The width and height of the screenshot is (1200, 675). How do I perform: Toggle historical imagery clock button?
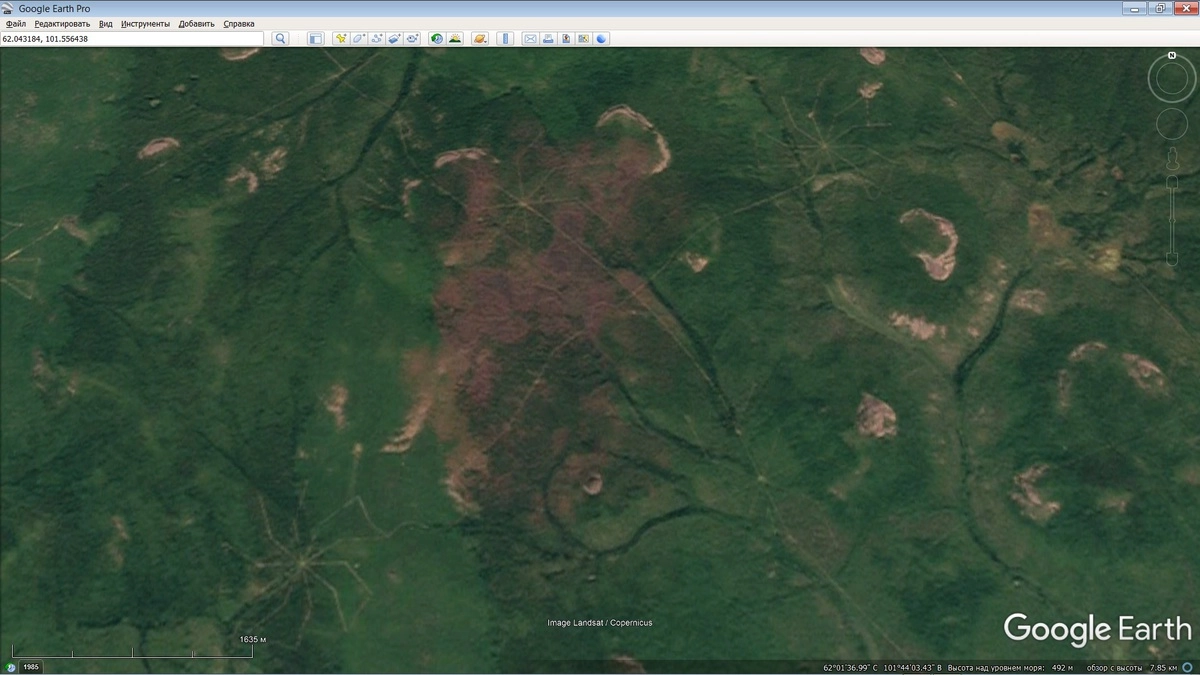[x=437, y=39]
